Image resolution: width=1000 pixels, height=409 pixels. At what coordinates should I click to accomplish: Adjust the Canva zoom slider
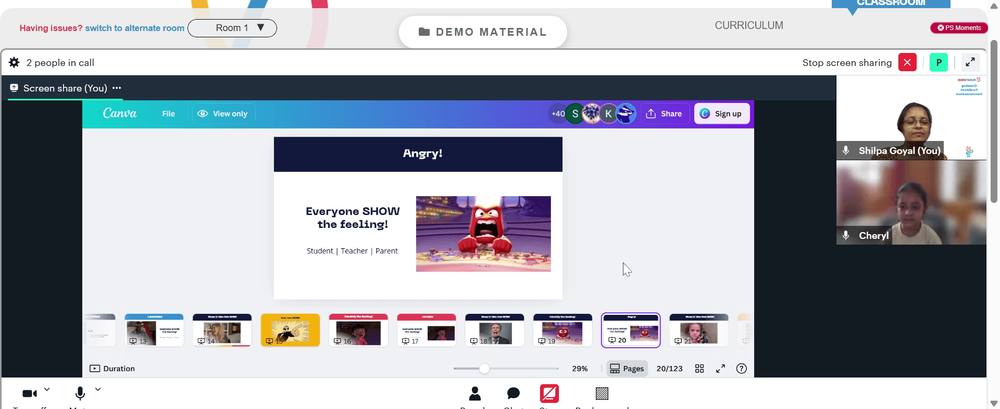(x=484, y=368)
